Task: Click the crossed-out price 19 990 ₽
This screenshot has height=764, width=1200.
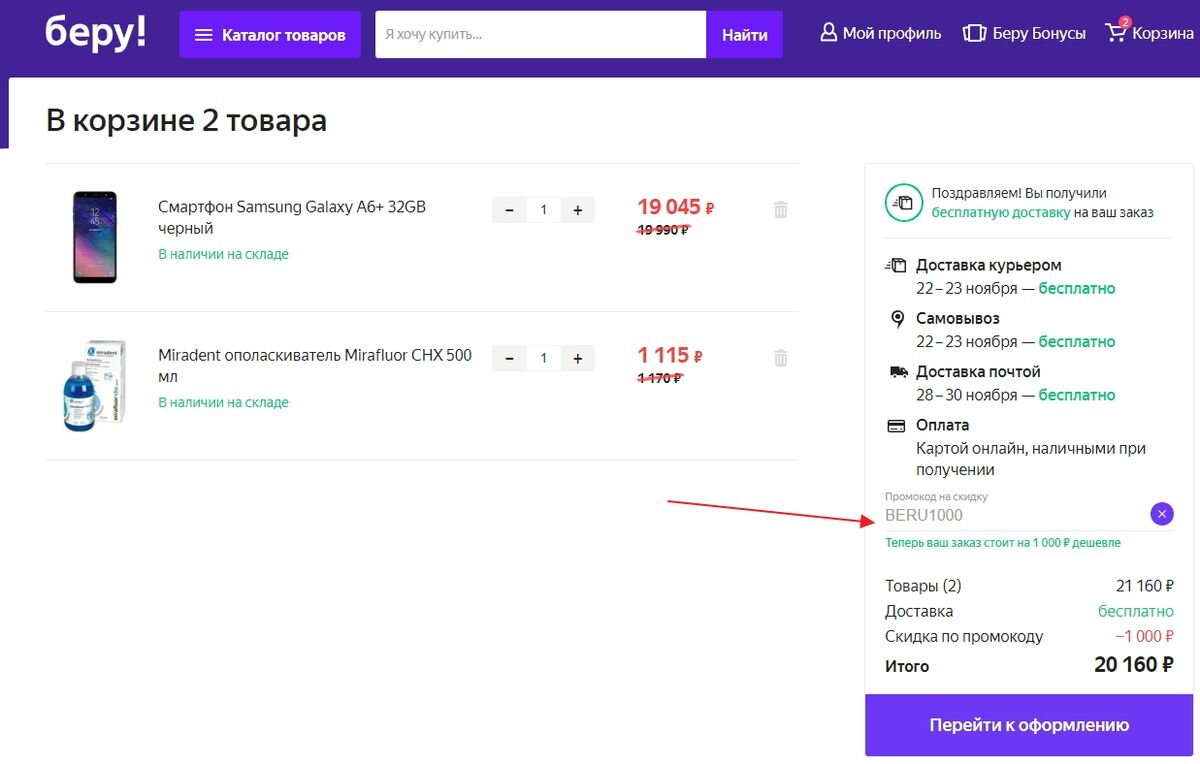Action: [663, 230]
